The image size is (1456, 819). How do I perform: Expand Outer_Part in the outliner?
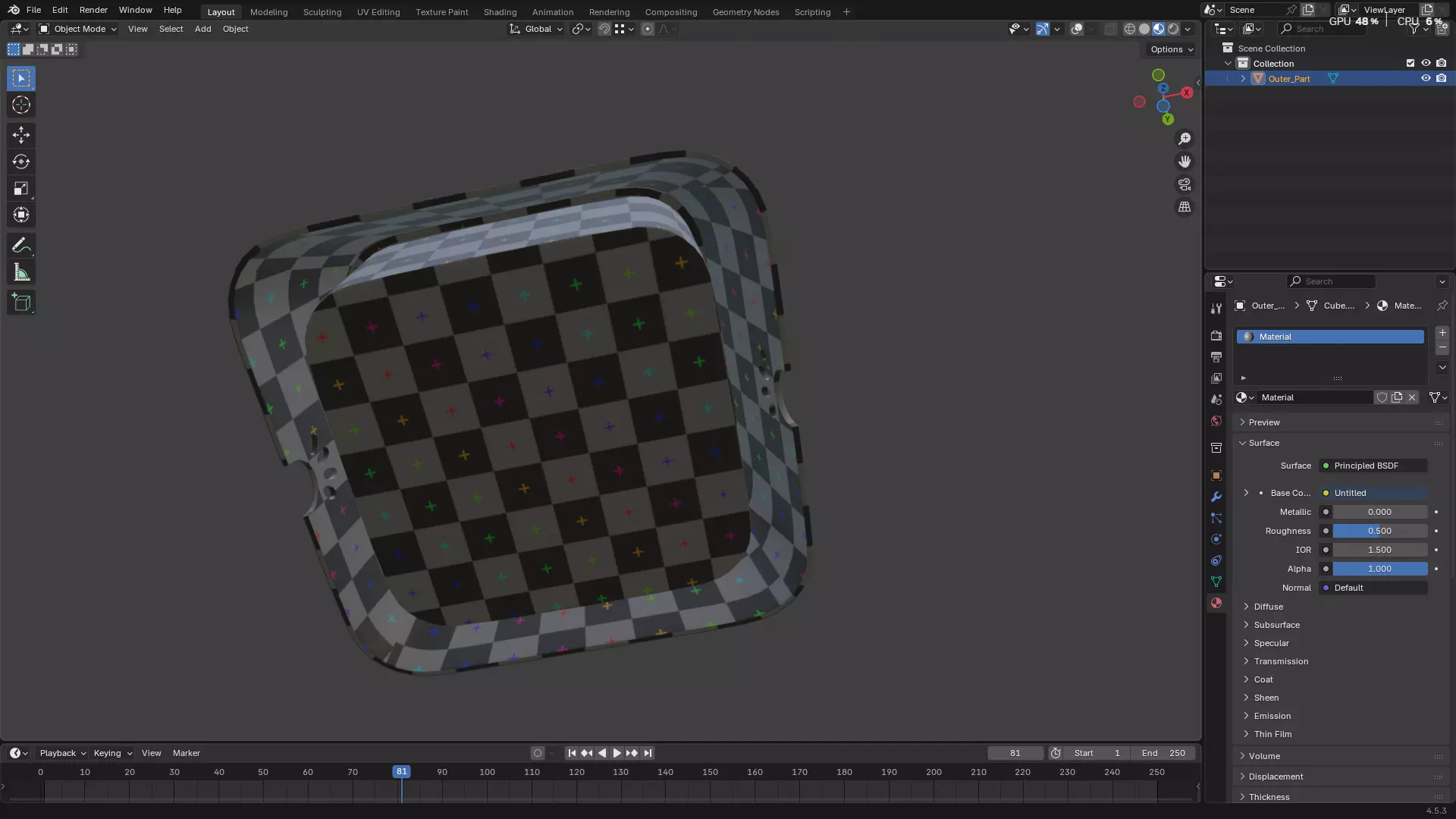1243,79
